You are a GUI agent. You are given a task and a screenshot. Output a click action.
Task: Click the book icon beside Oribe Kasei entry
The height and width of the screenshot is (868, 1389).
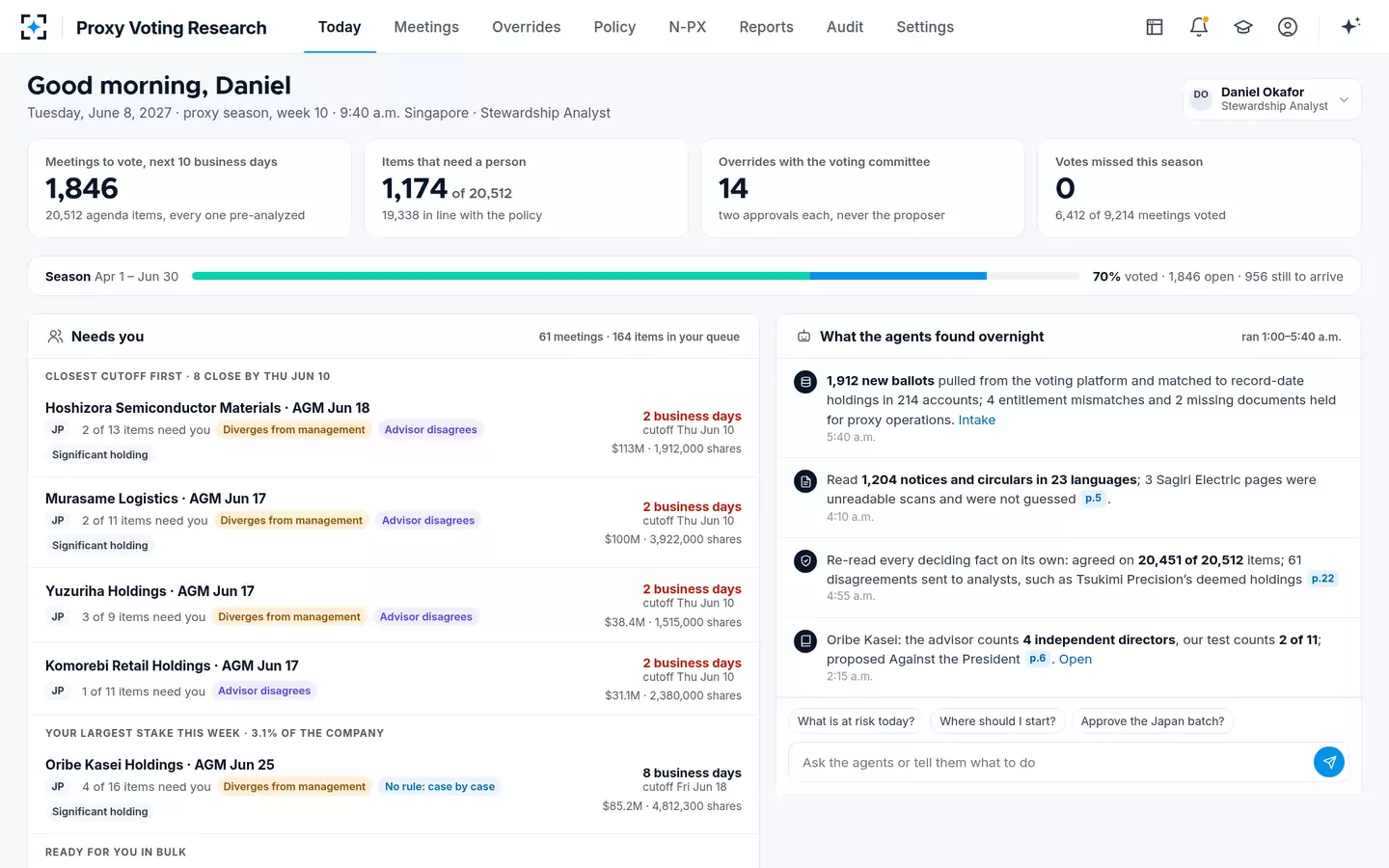coord(805,640)
